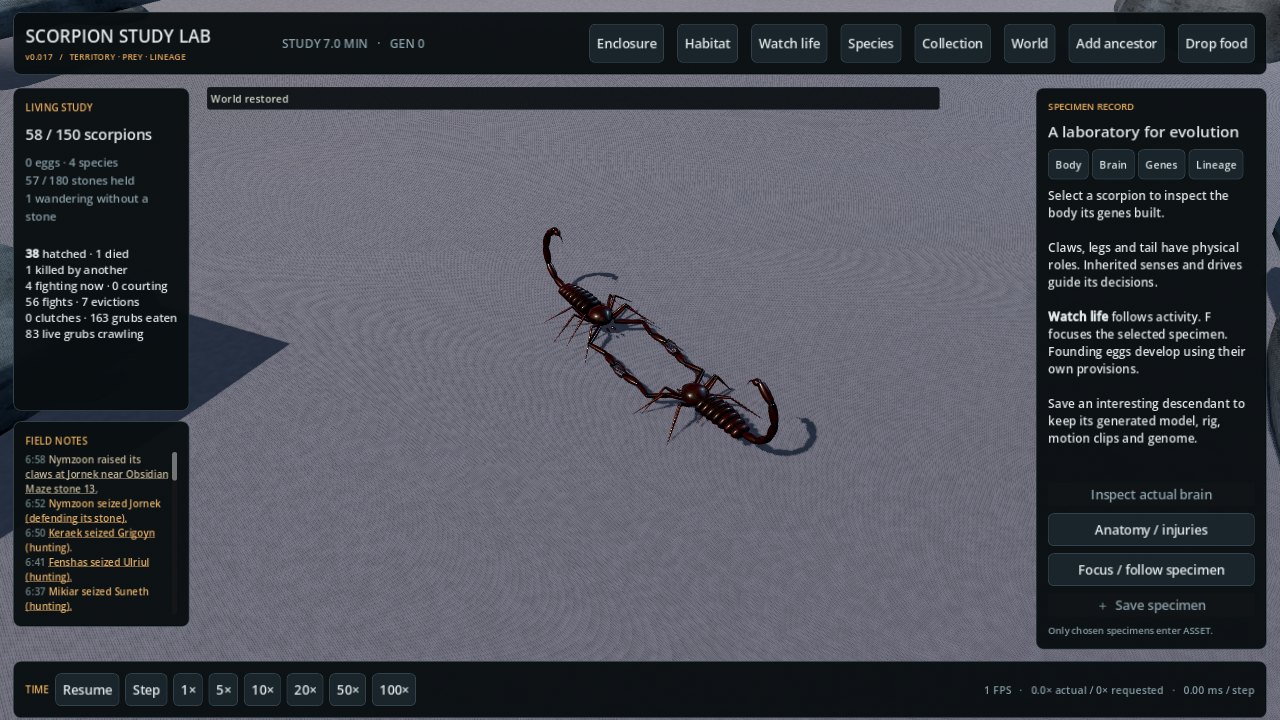Open the note Keraek seized Grigoyn
This screenshot has width=1280, height=720.
pyautogui.click(x=90, y=540)
